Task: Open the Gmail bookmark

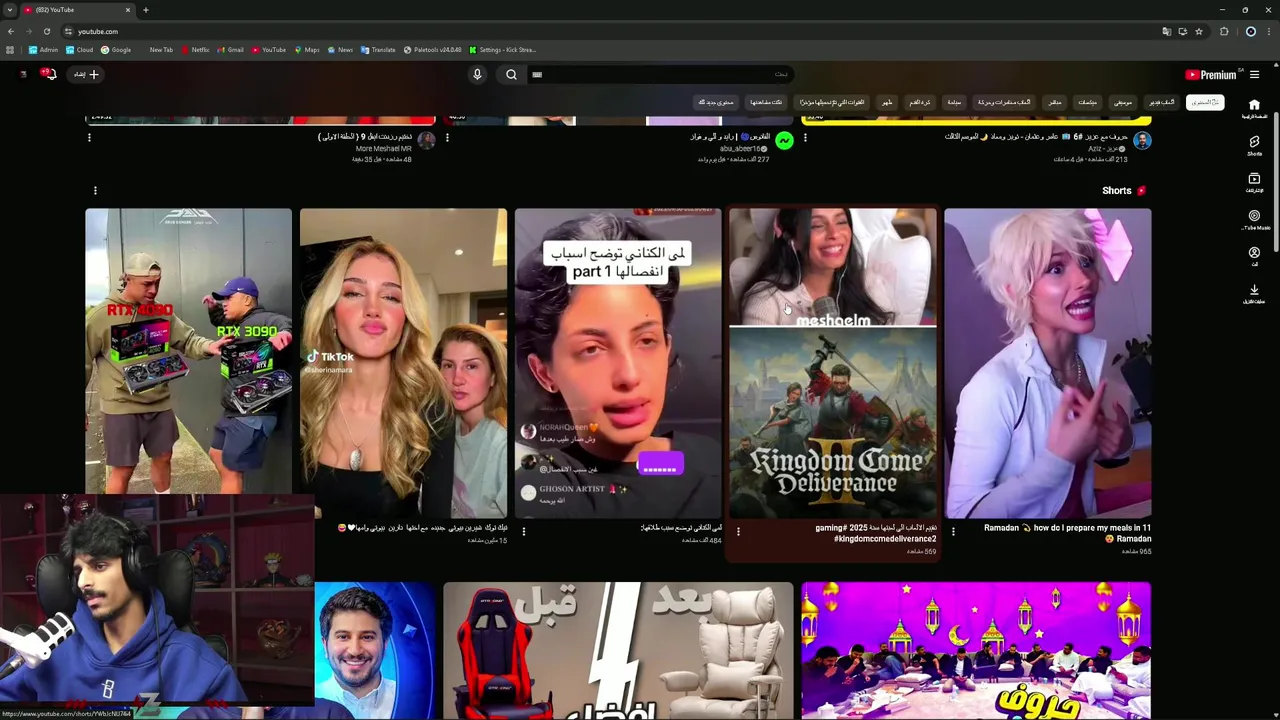Action: (231, 49)
